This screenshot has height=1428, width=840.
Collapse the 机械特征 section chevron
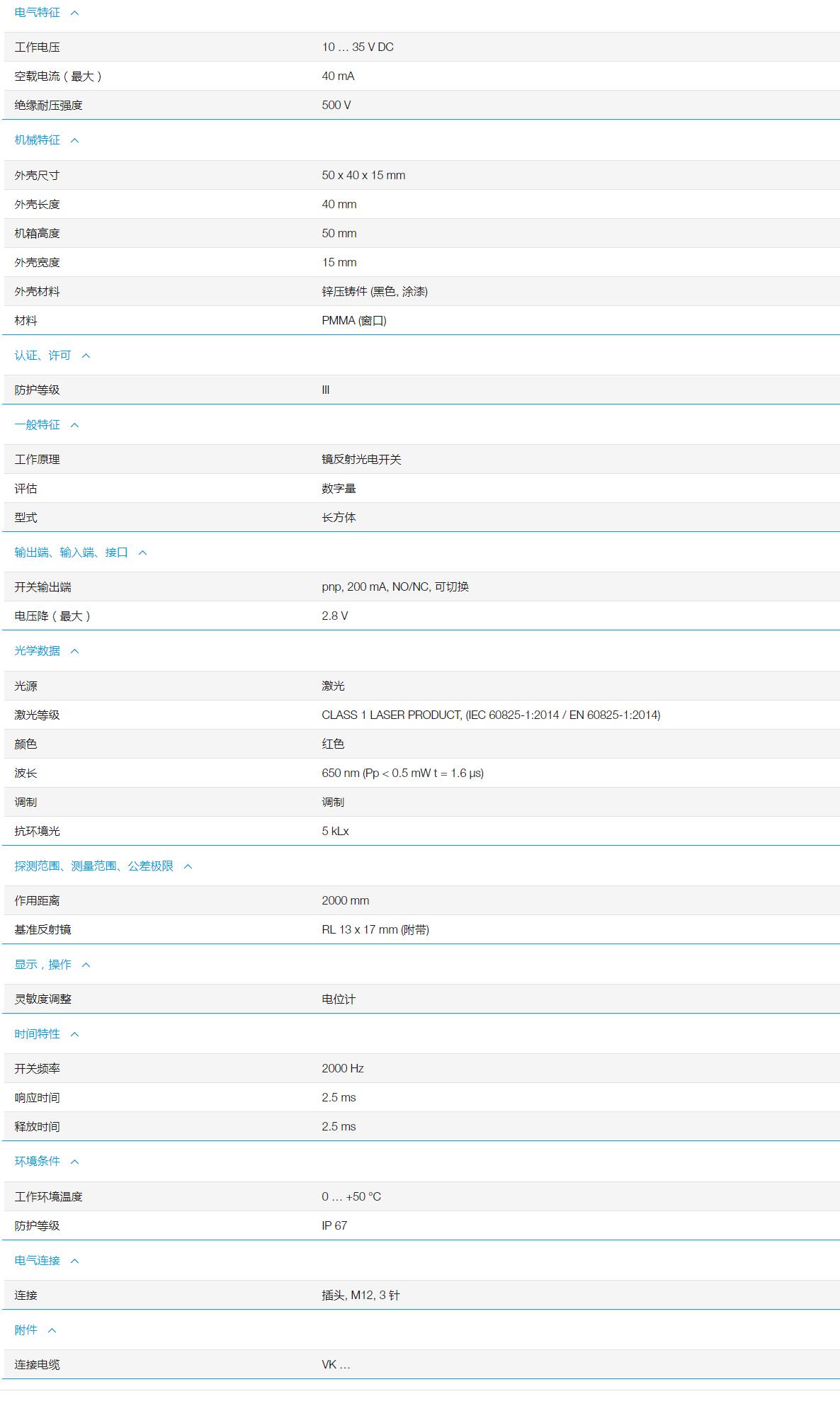74,140
